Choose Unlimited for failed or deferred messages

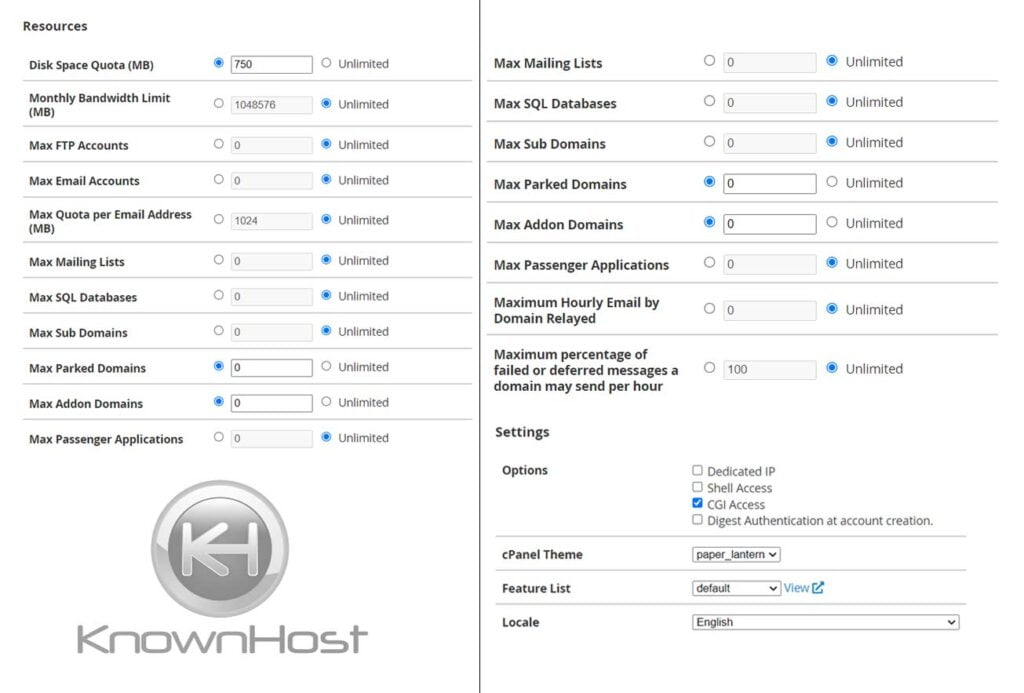tap(832, 368)
